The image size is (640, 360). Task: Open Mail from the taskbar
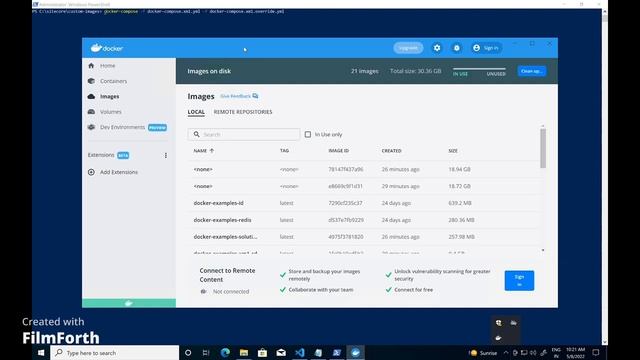[281, 353]
